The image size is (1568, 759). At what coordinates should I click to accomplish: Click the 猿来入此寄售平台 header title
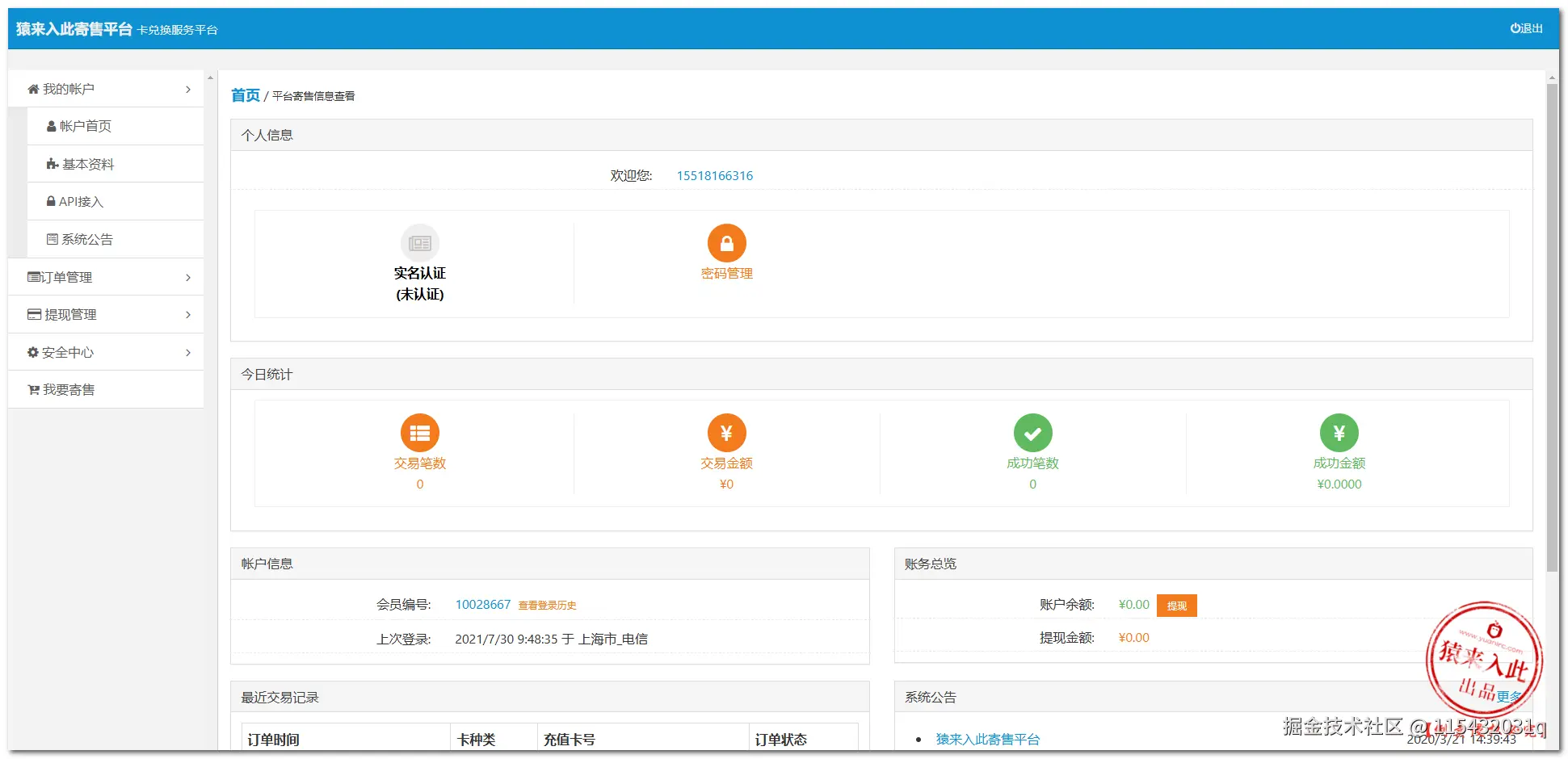(x=74, y=29)
